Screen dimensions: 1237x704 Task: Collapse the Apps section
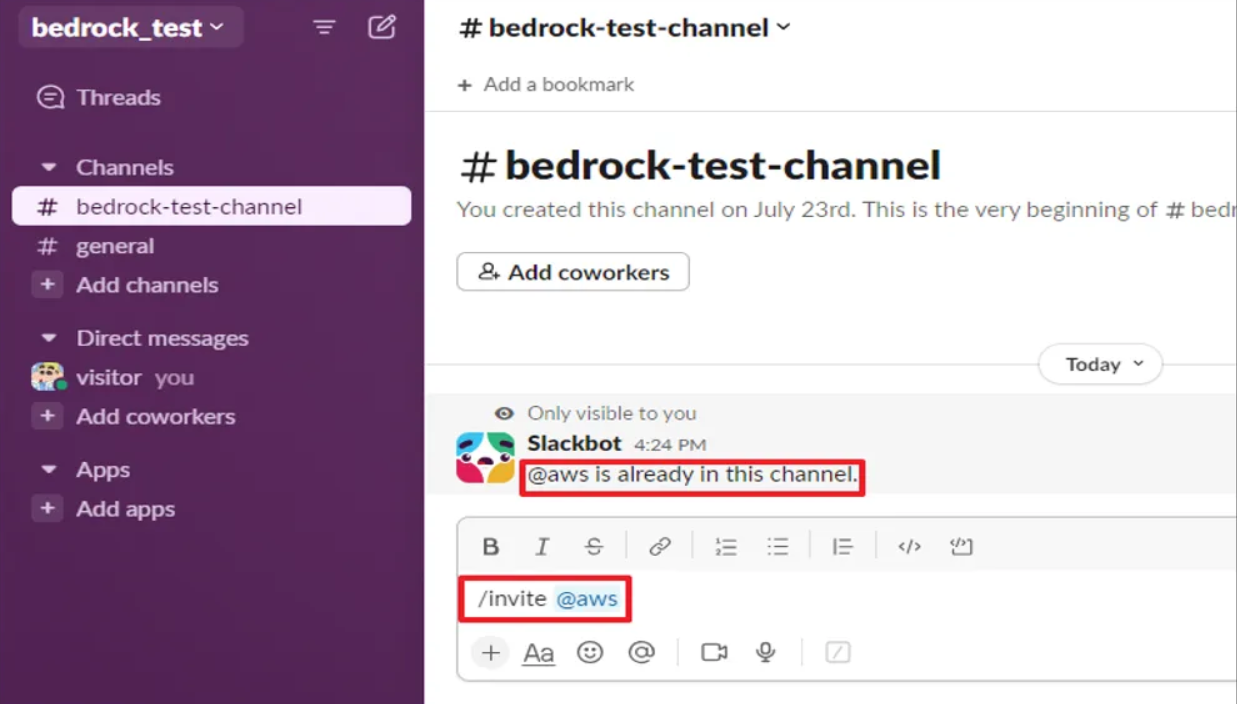coord(48,469)
